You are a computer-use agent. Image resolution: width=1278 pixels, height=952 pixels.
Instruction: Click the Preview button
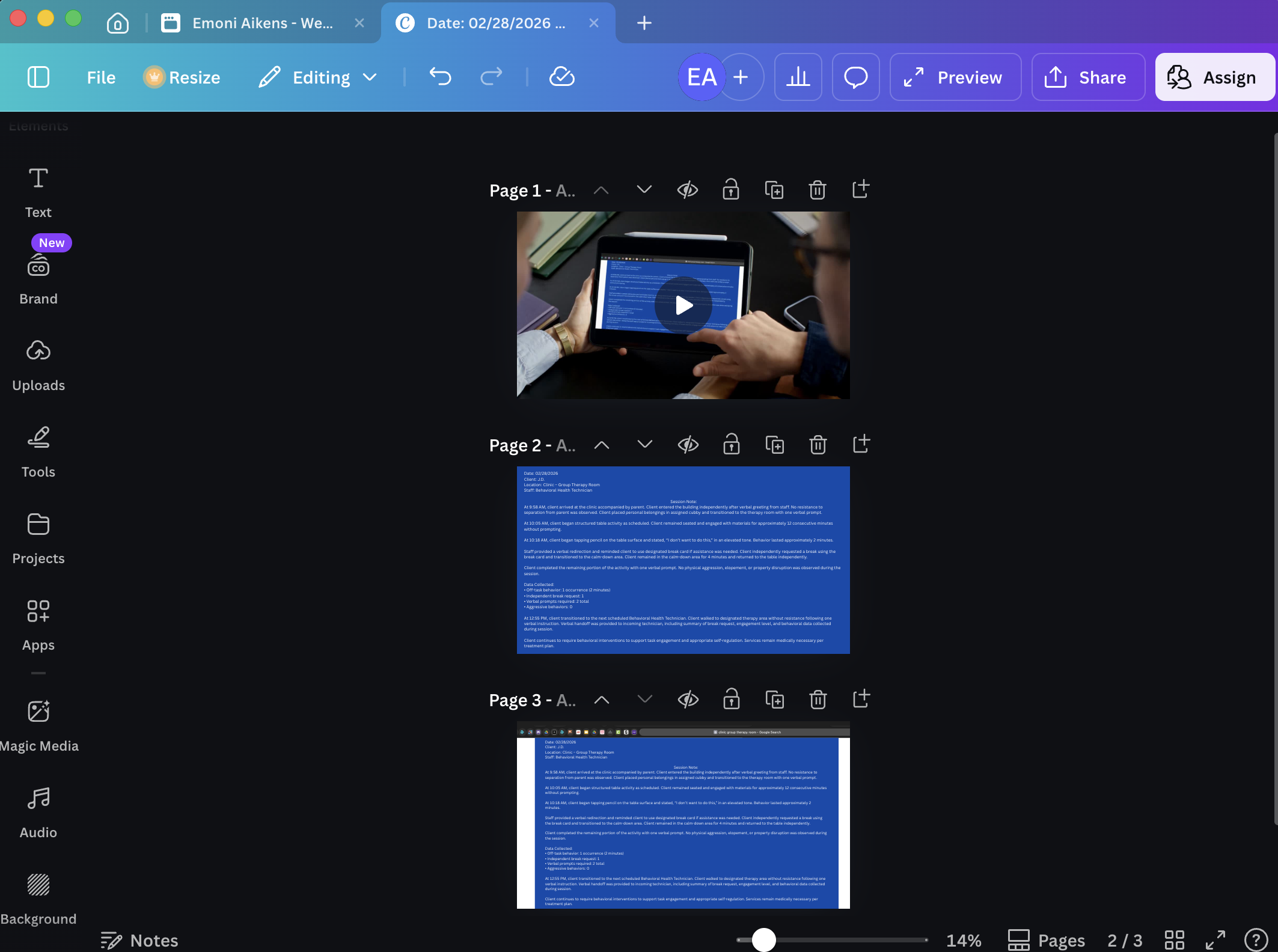955,77
